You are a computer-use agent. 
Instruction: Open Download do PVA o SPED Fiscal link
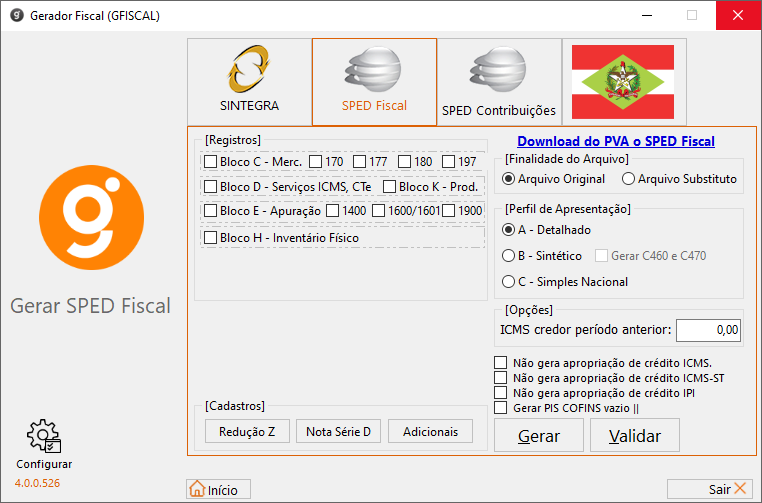click(616, 141)
